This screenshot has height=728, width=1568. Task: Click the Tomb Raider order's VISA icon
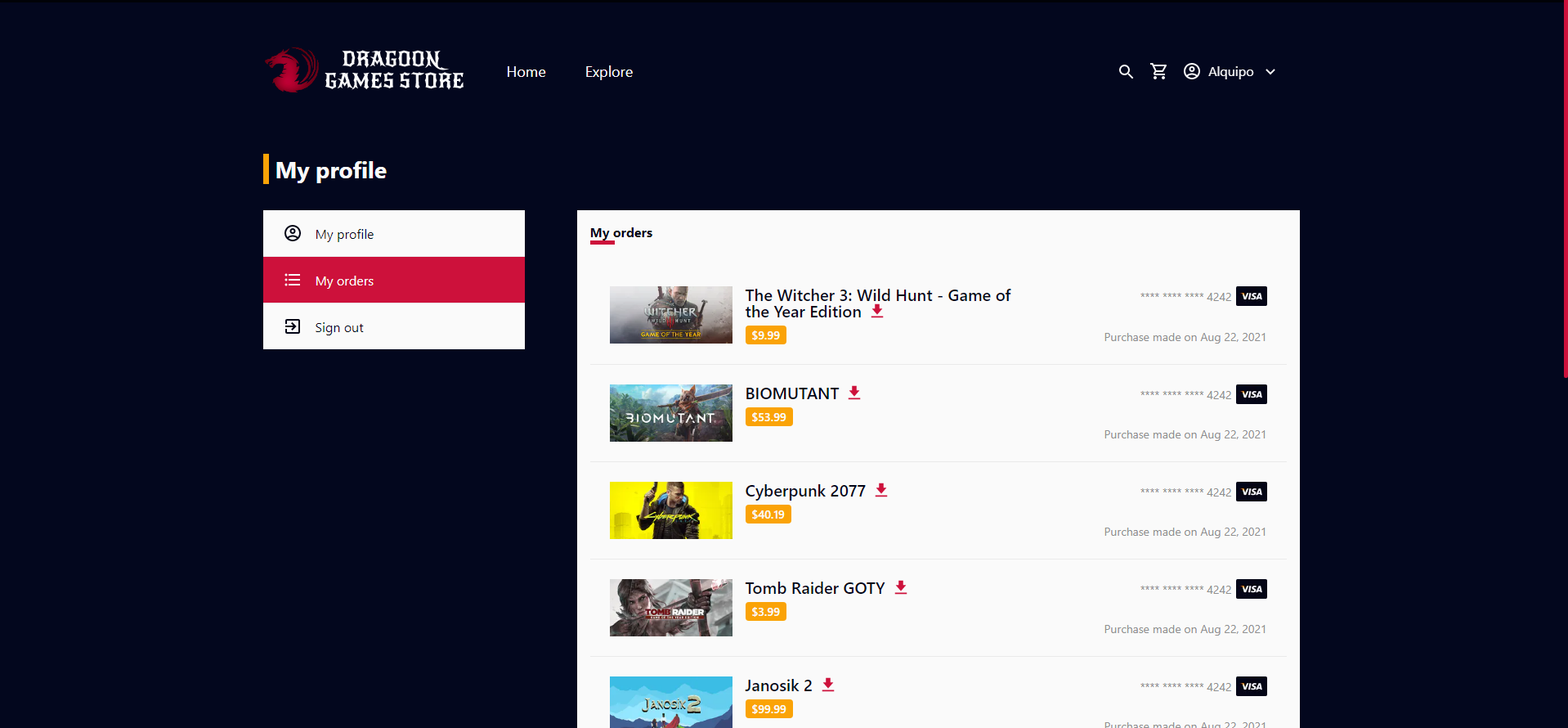[x=1252, y=589]
